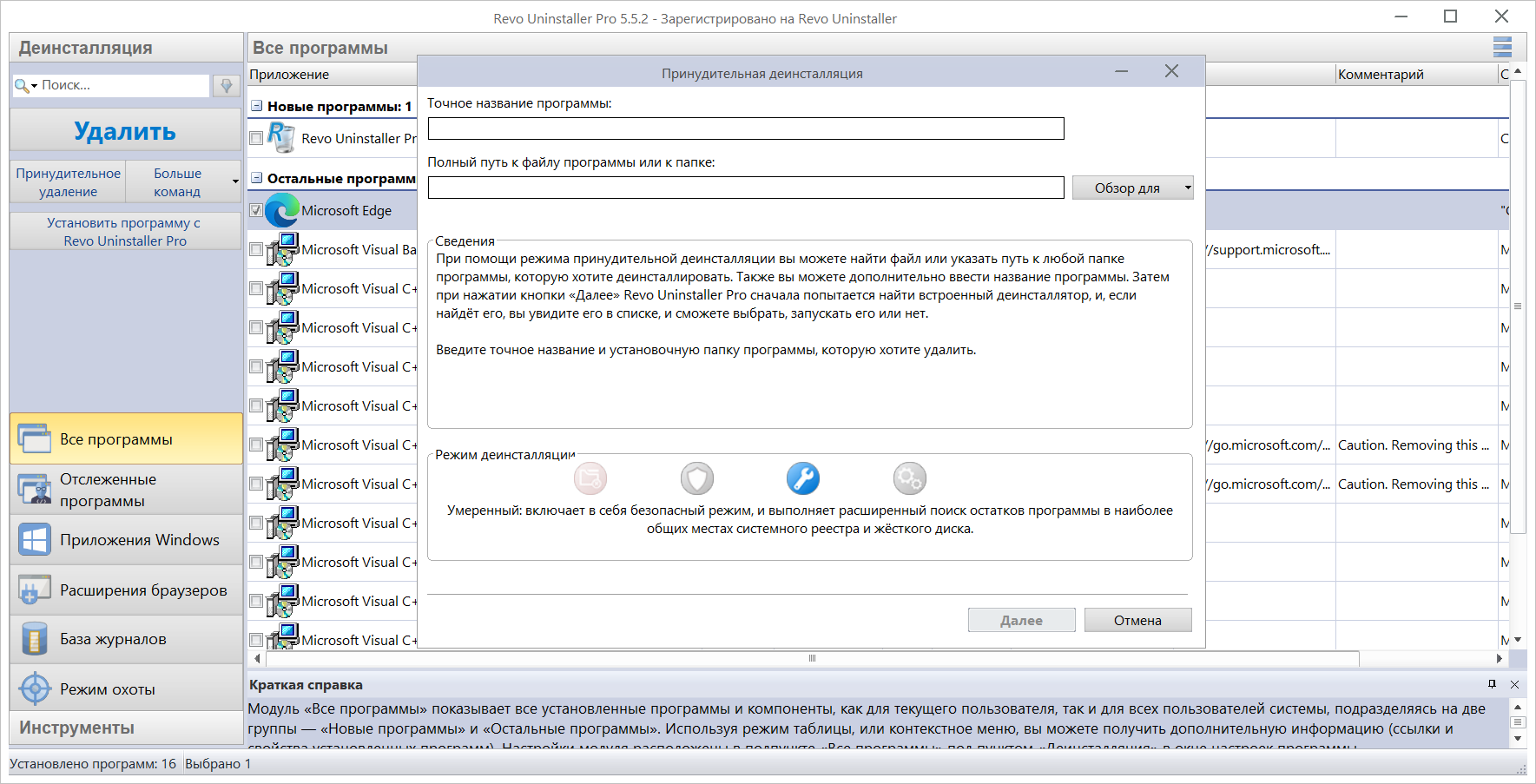1536x784 pixels.
Task: Click the program list scrollbar up arrow
Action: [1518, 71]
